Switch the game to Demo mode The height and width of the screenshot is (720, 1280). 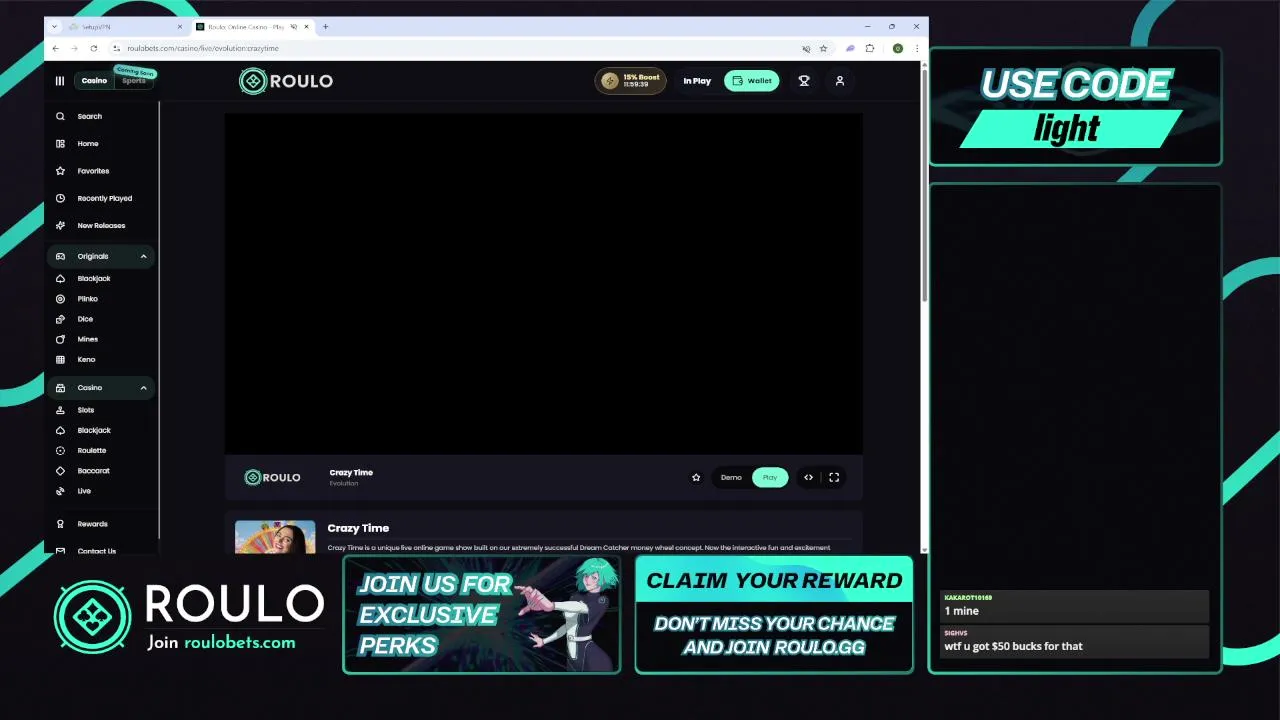tap(731, 477)
